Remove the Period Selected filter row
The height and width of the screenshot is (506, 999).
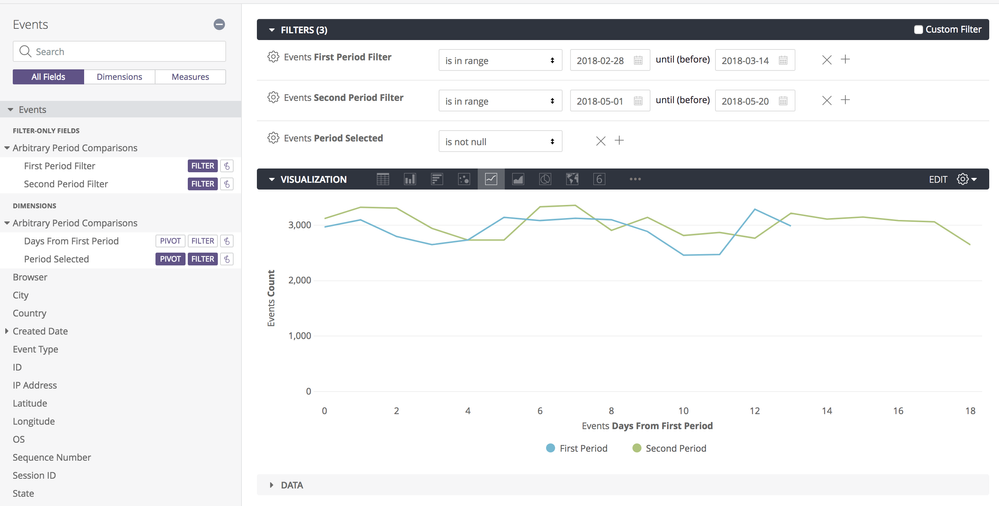tap(600, 141)
